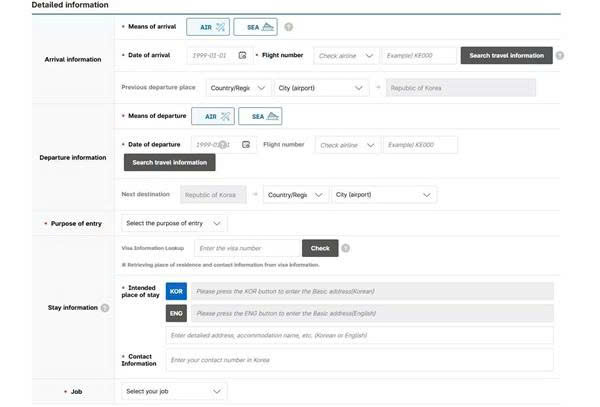Screen dimensions: 600x407
Task: Click departure Search travel information button
Action: 170,163
